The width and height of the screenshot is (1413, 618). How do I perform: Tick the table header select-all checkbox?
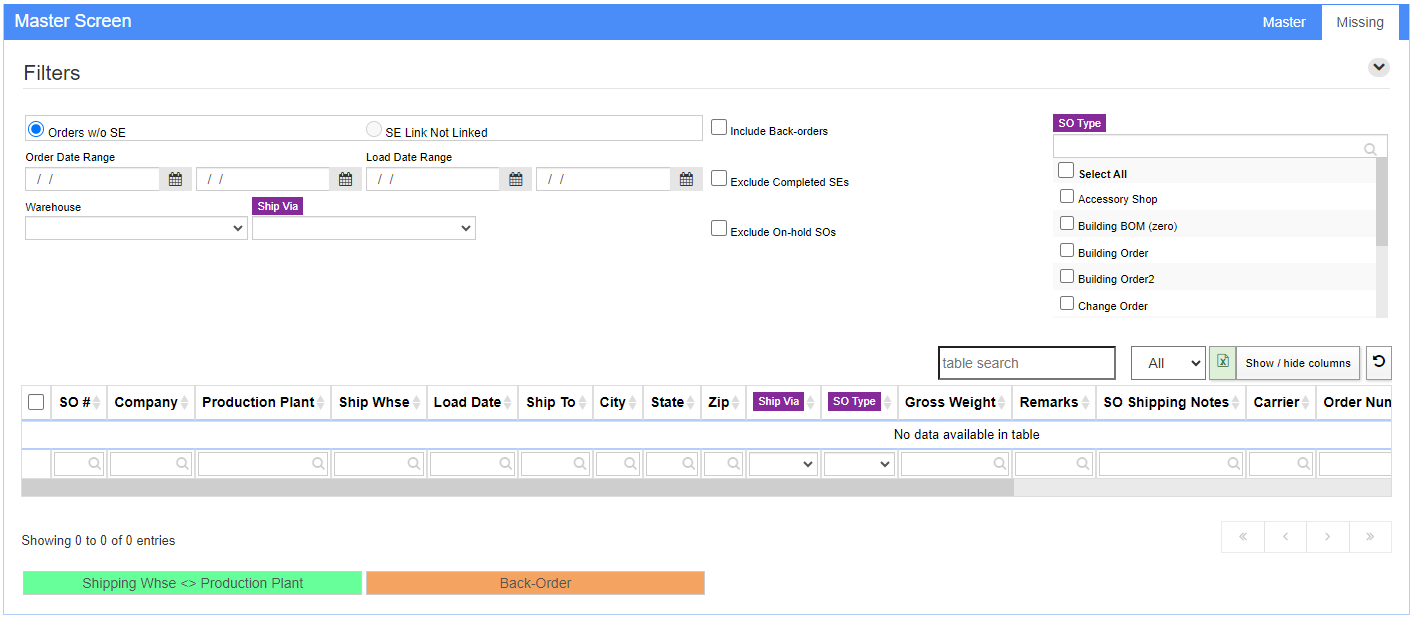[36, 402]
